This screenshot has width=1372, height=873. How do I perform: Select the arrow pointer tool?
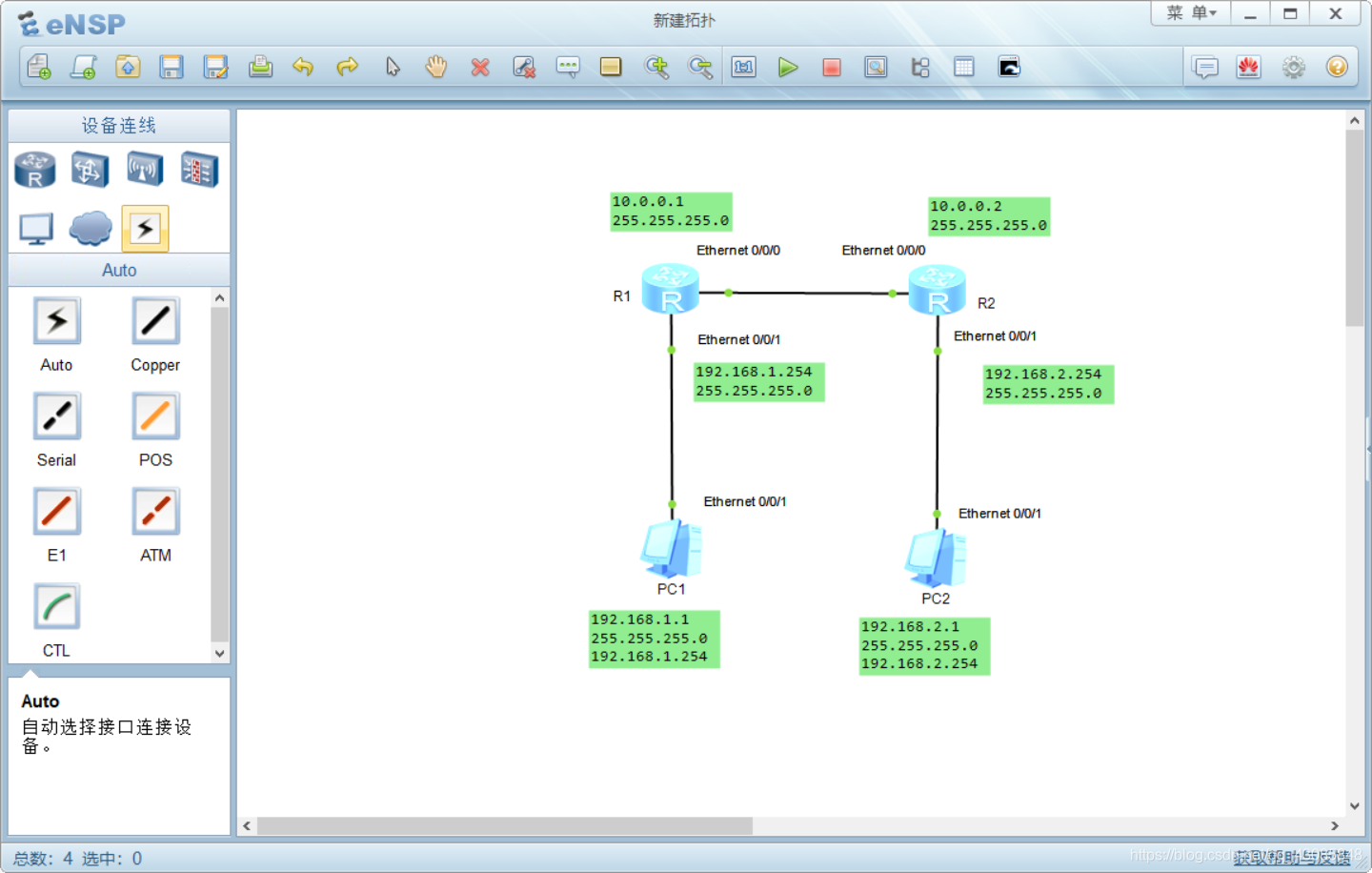[x=393, y=67]
